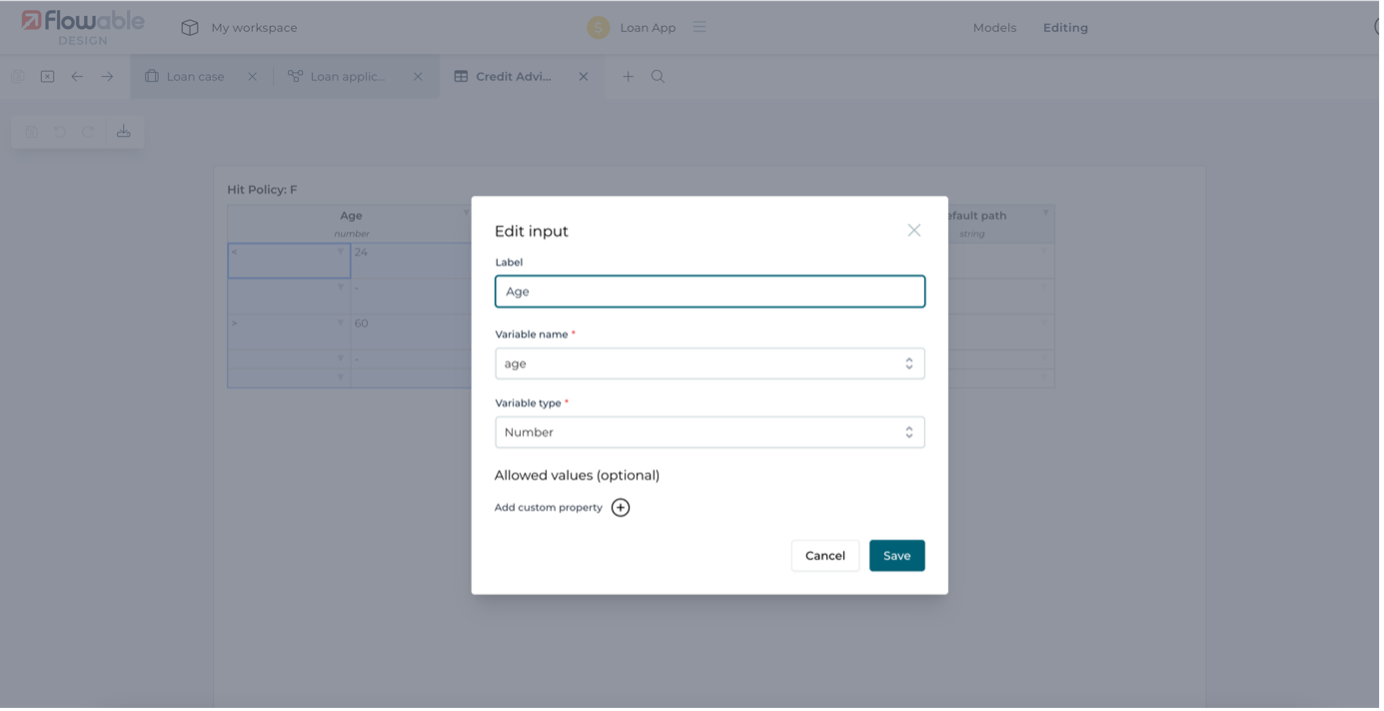Click inside the Label text field
The height and width of the screenshot is (711, 1384).
pyautogui.click(x=709, y=291)
